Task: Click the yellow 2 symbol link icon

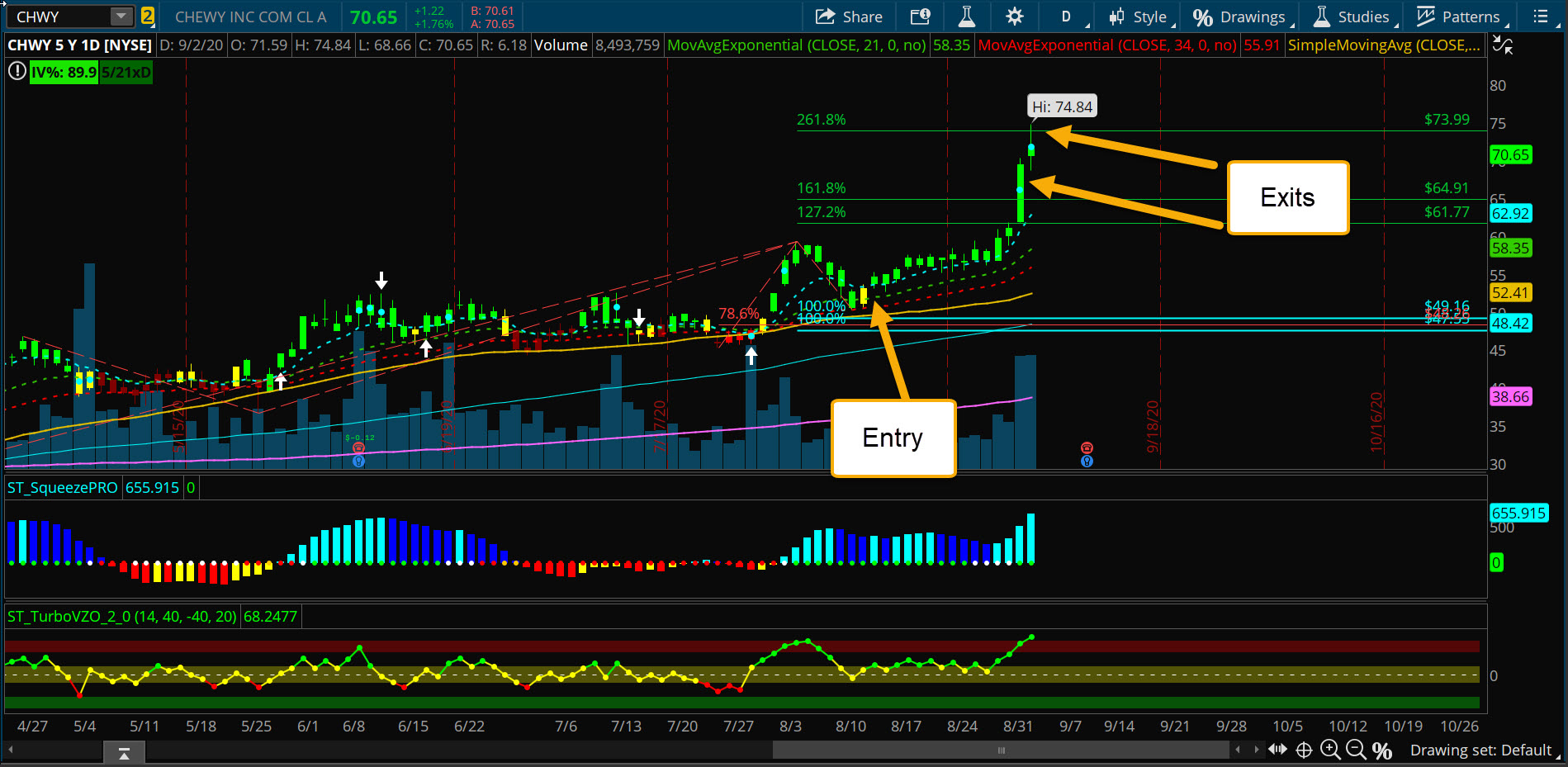Action: [x=147, y=16]
